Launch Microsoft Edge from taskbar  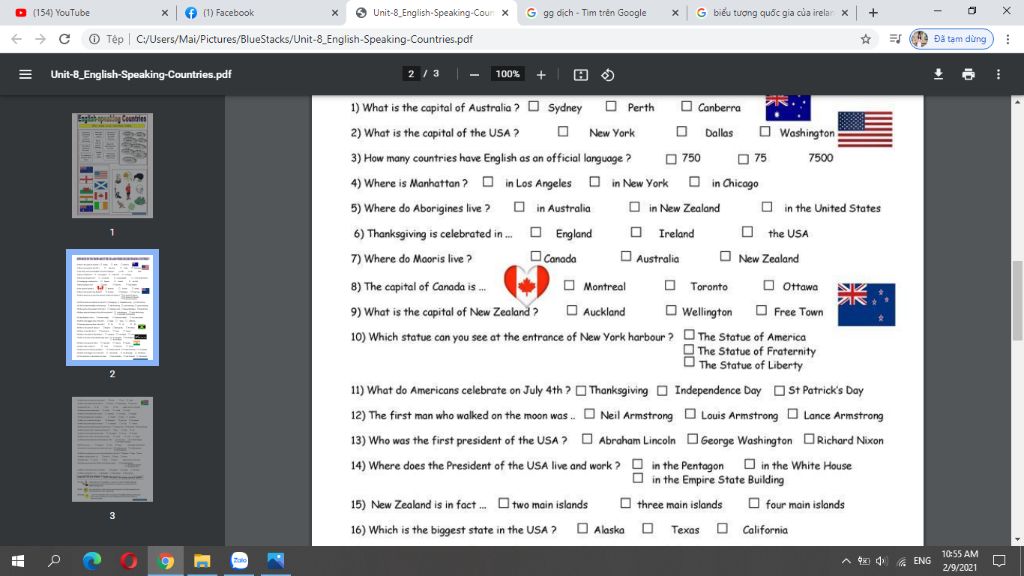pyautogui.click(x=92, y=560)
